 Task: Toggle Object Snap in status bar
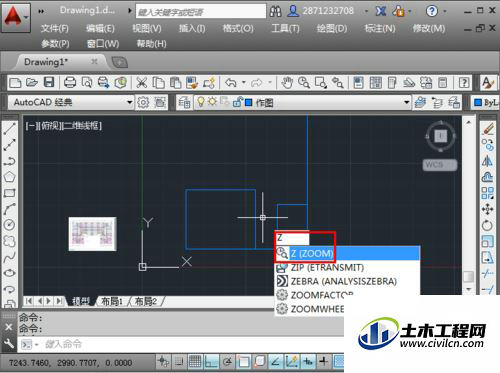[243, 361]
